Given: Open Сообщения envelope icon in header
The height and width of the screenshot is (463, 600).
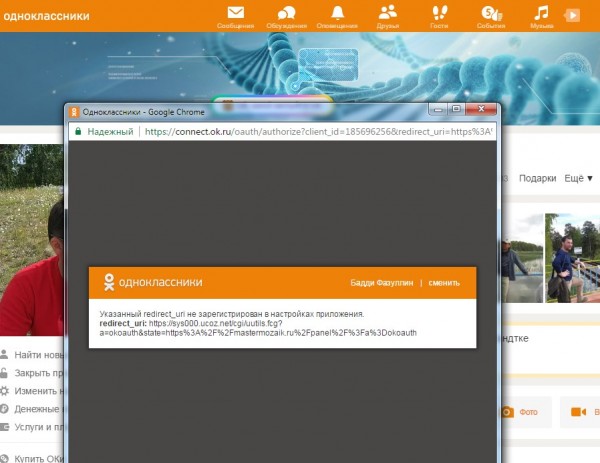Looking at the screenshot, I should (235, 13).
